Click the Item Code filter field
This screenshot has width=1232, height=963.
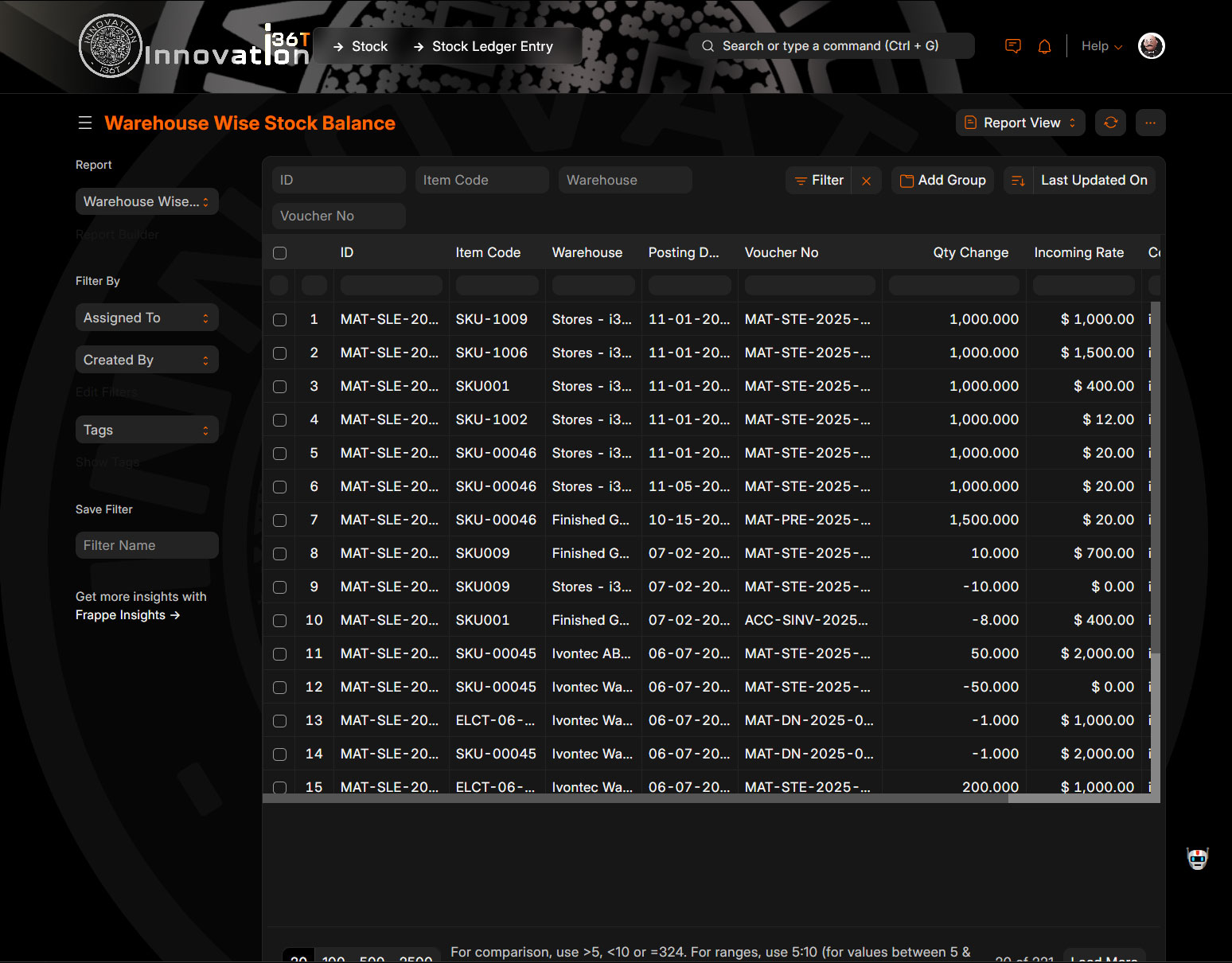[x=481, y=181]
